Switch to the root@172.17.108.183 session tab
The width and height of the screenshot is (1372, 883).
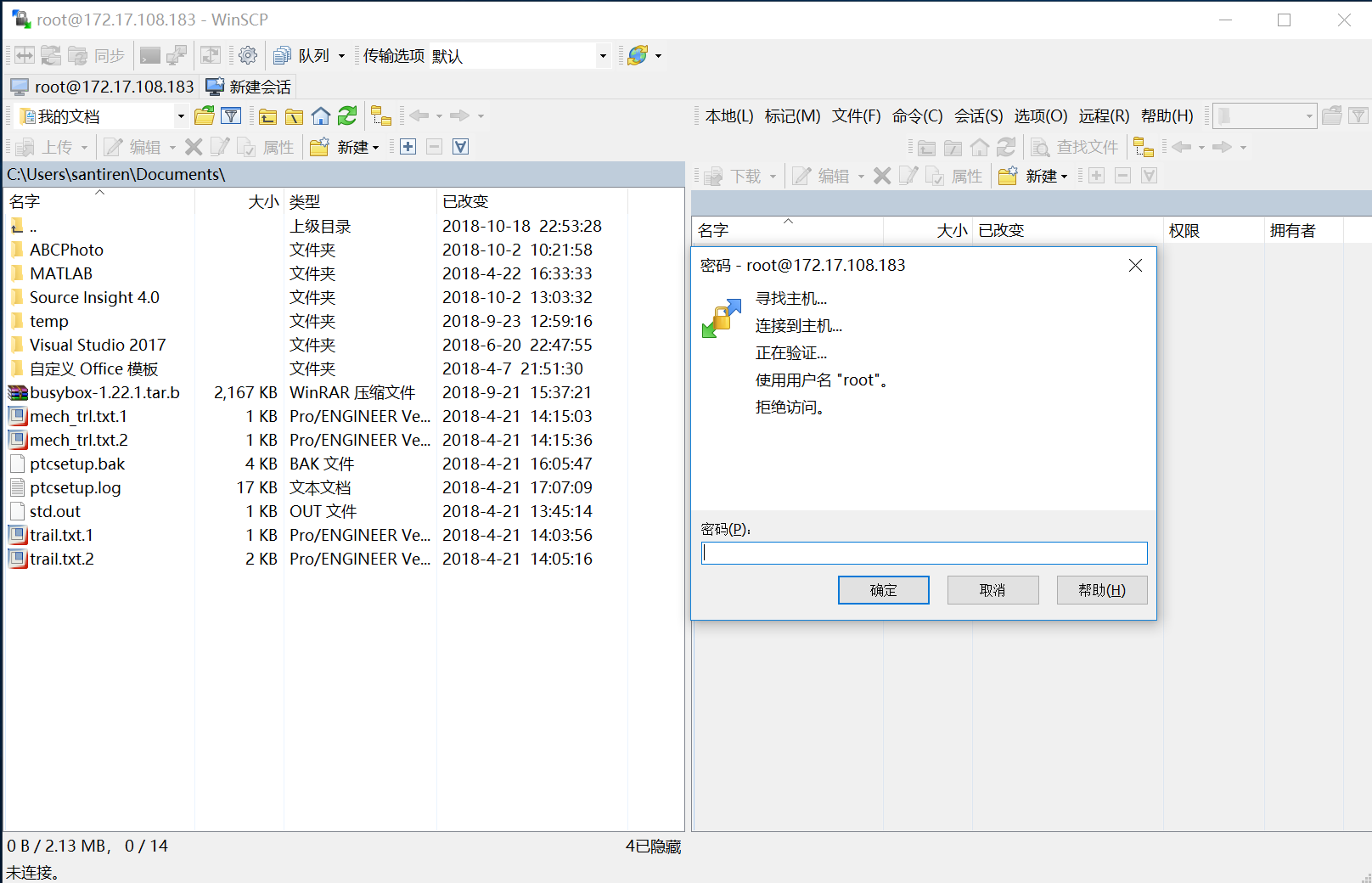[103, 87]
